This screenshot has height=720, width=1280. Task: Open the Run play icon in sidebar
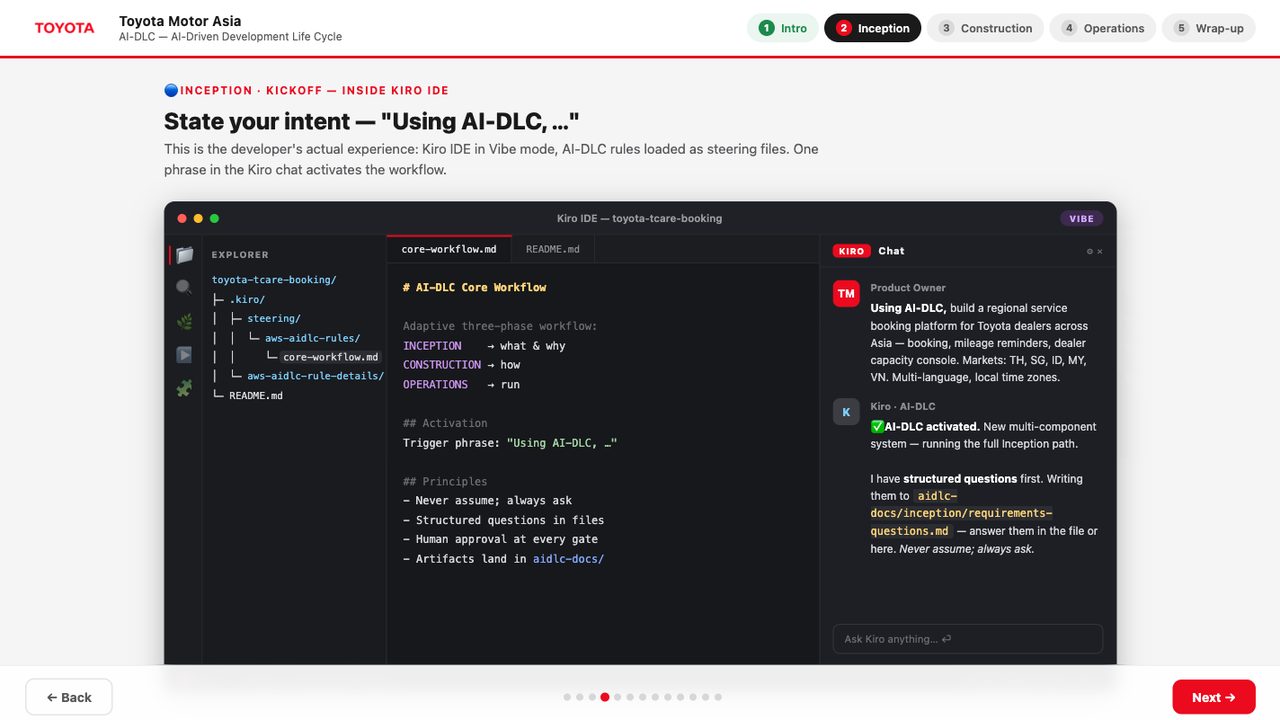pos(184,354)
